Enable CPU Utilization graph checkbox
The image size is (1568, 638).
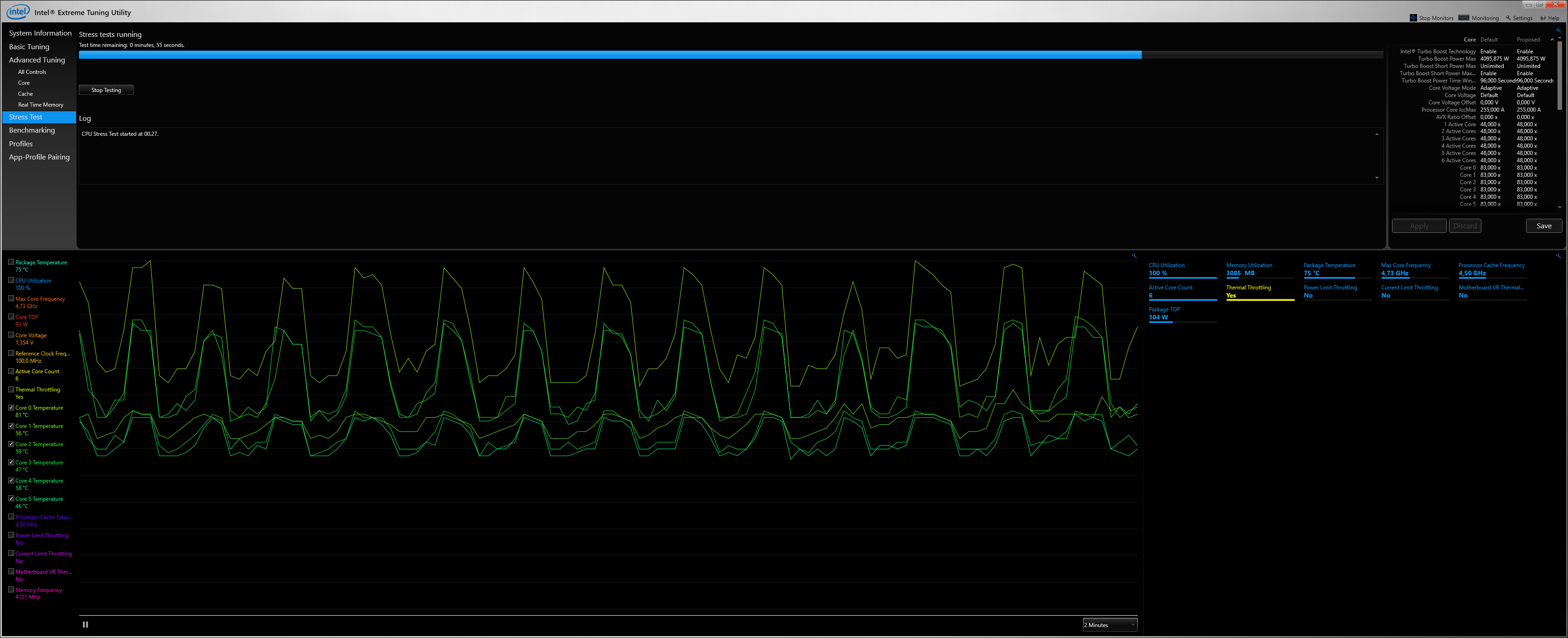[x=11, y=280]
